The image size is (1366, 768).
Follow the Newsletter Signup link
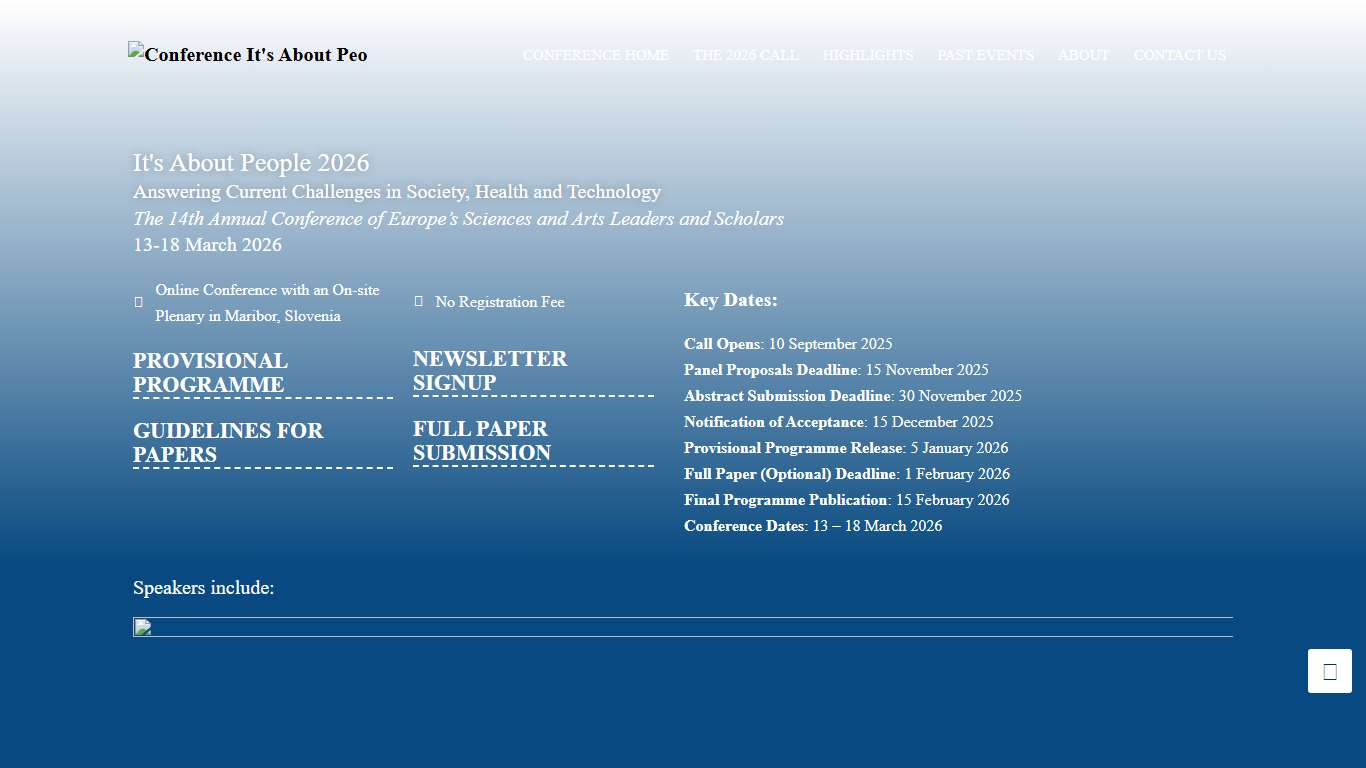(x=490, y=371)
